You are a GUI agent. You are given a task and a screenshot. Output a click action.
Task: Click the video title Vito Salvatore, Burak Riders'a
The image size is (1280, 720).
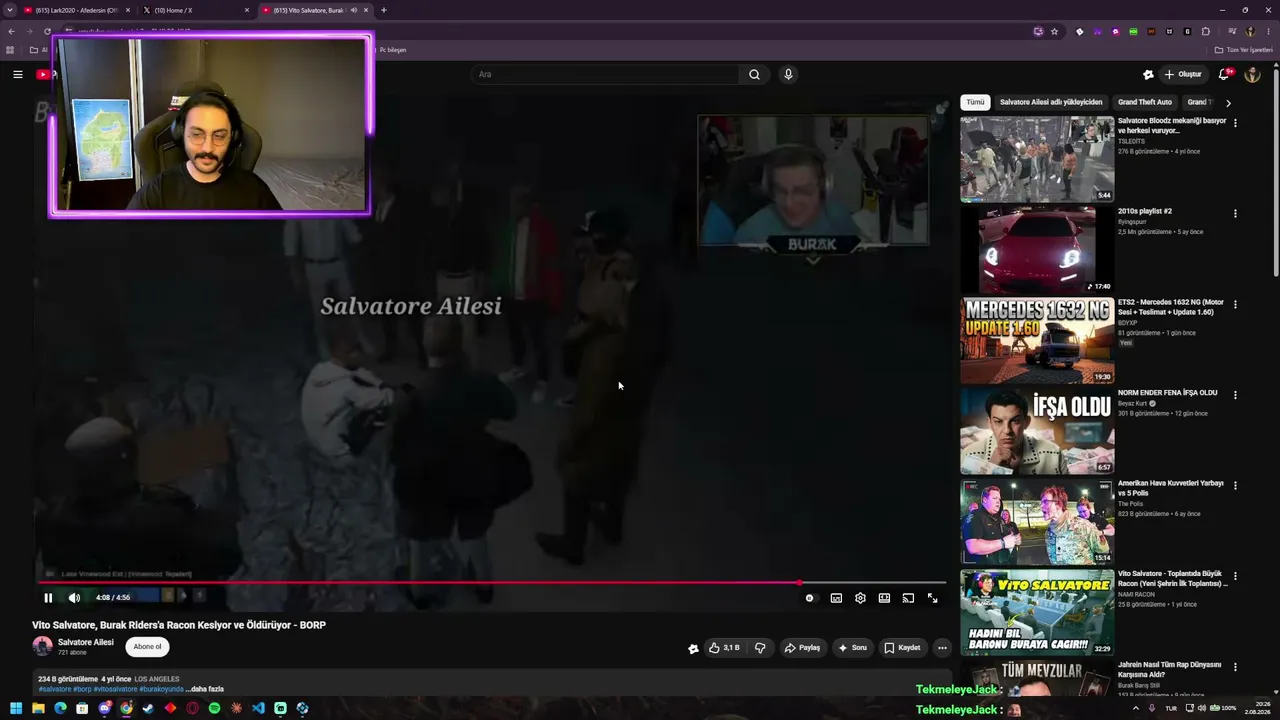coord(179,625)
